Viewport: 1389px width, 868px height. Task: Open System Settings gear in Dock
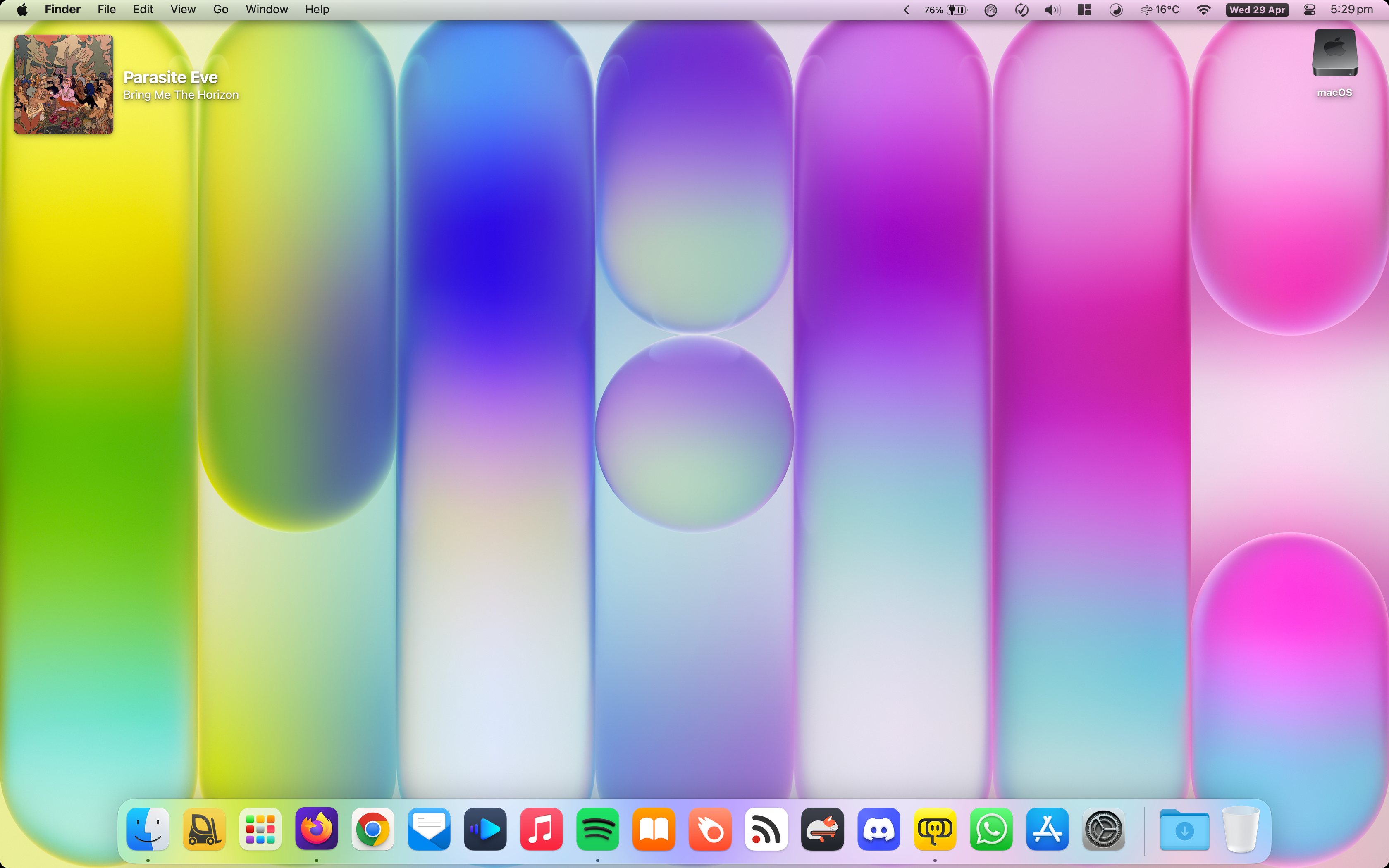click(x=1104, y=830)
